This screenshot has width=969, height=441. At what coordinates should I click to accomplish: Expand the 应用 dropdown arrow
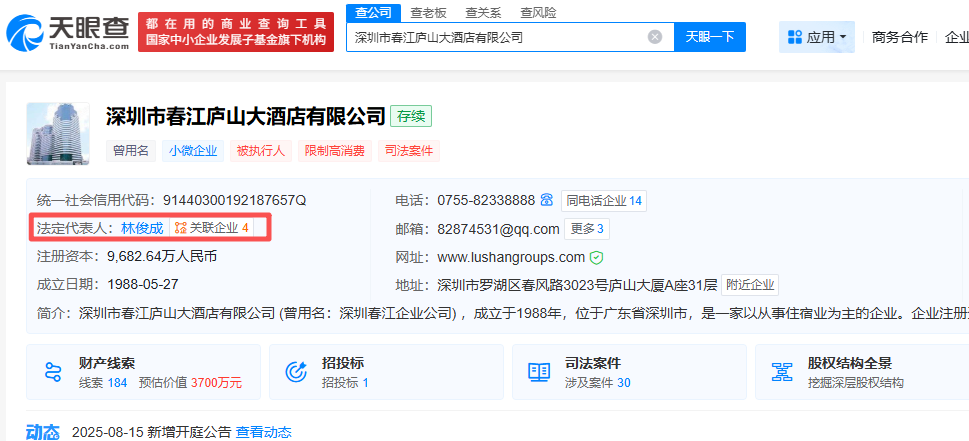843,38
